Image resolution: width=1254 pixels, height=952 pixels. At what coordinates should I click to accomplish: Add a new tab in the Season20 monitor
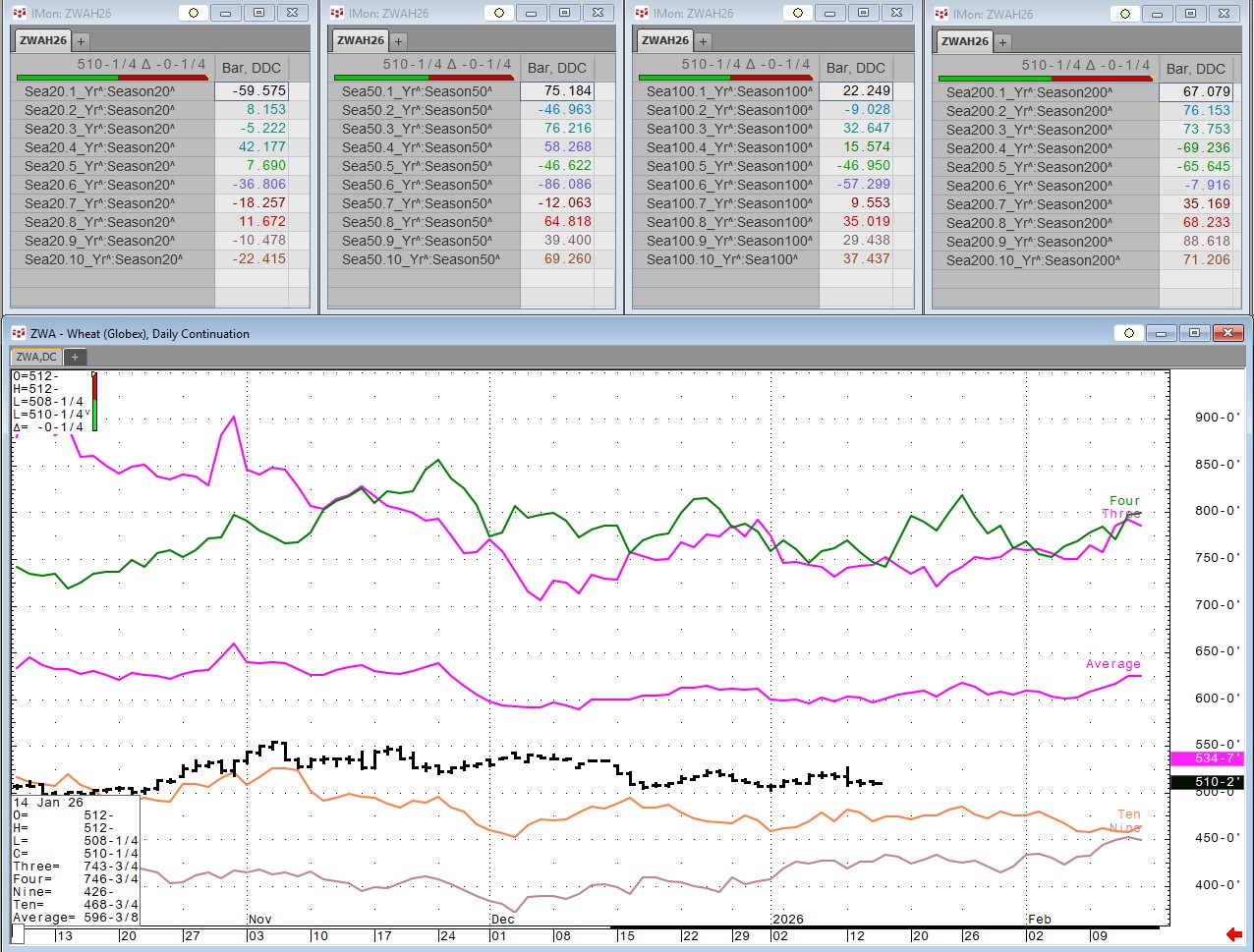point(82,41)
